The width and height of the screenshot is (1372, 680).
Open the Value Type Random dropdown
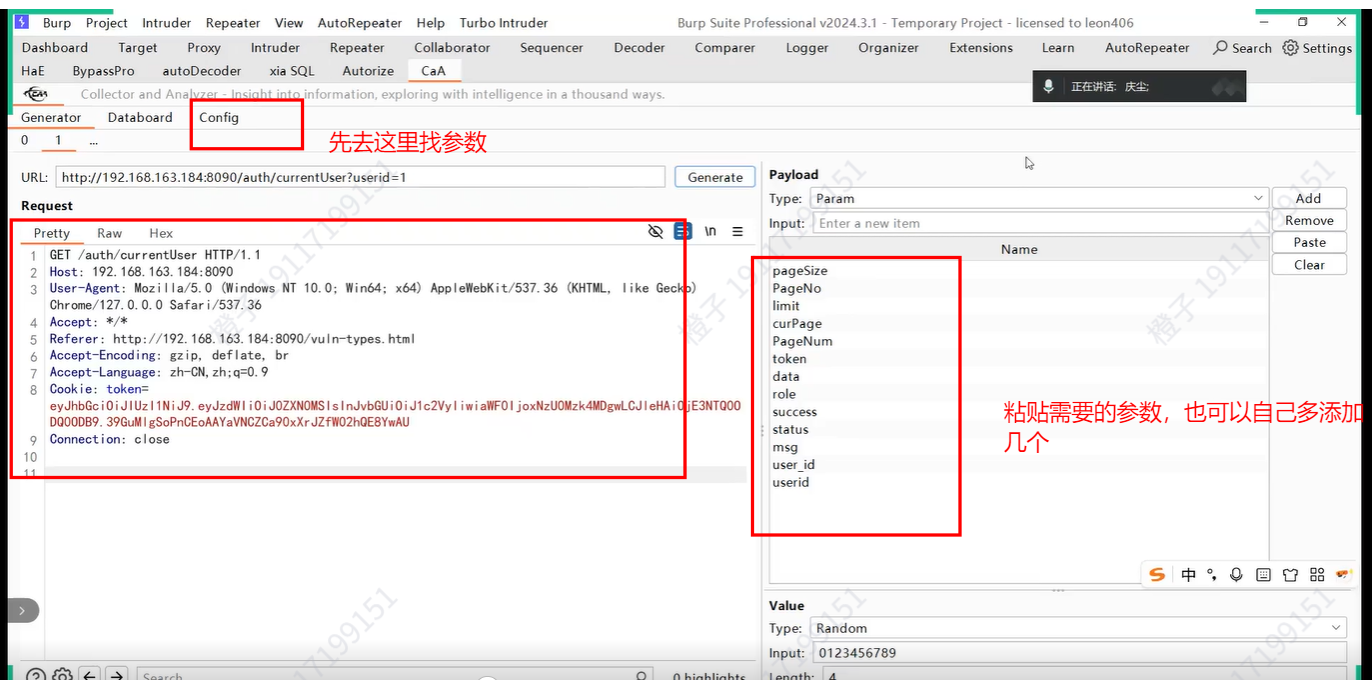tap(1079, 628)
